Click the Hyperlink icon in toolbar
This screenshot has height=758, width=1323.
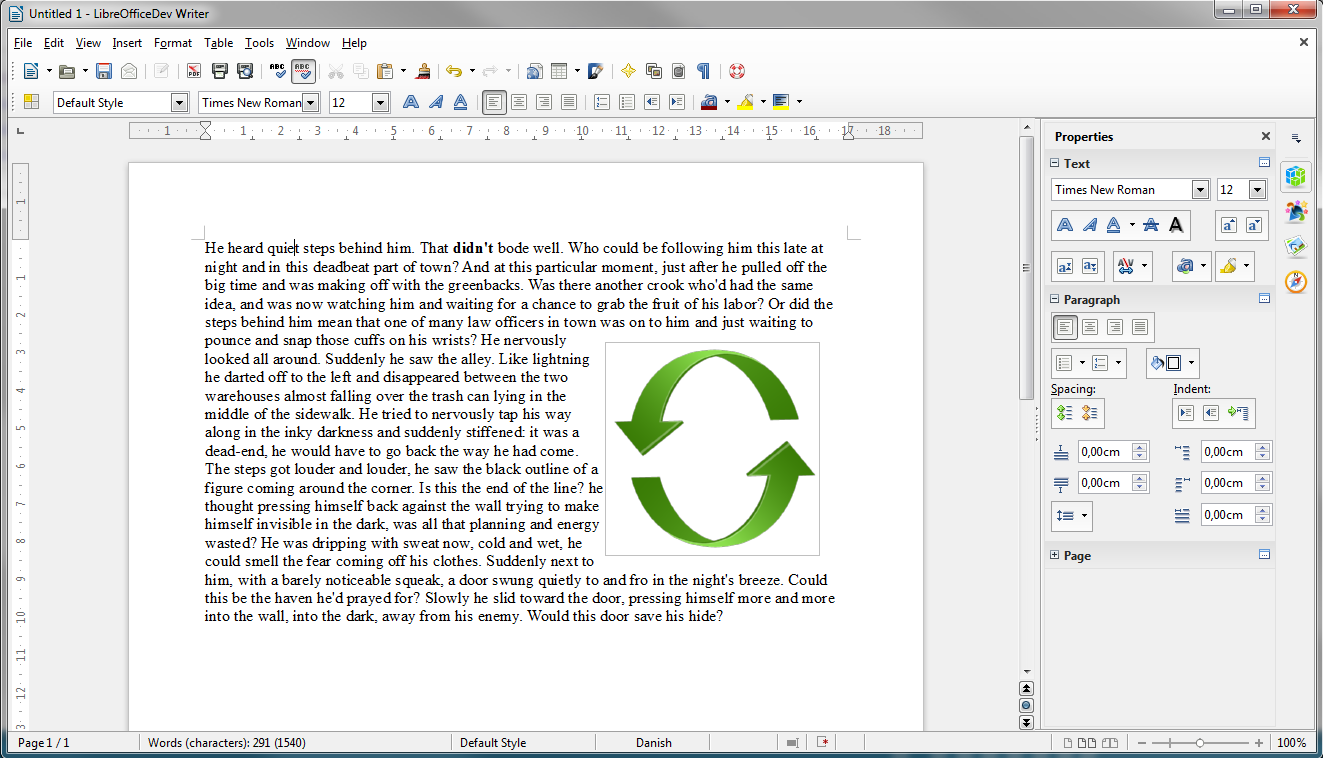pos(534,71)
